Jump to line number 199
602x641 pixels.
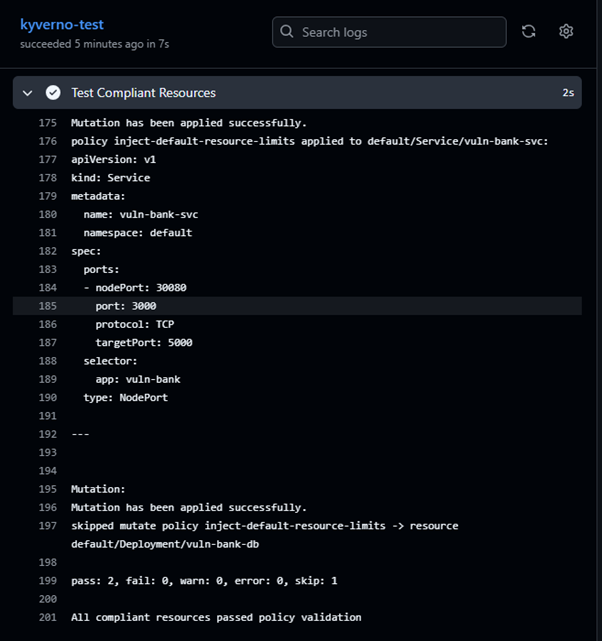tap(48, 581)
